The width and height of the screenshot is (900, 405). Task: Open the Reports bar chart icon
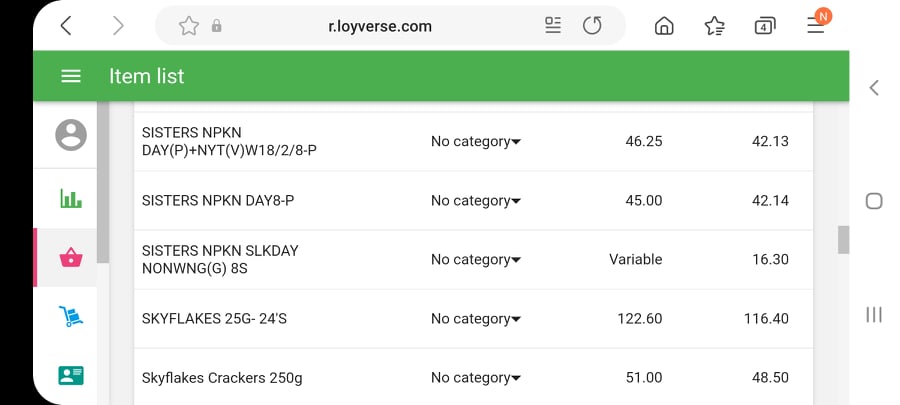[70, 198]
